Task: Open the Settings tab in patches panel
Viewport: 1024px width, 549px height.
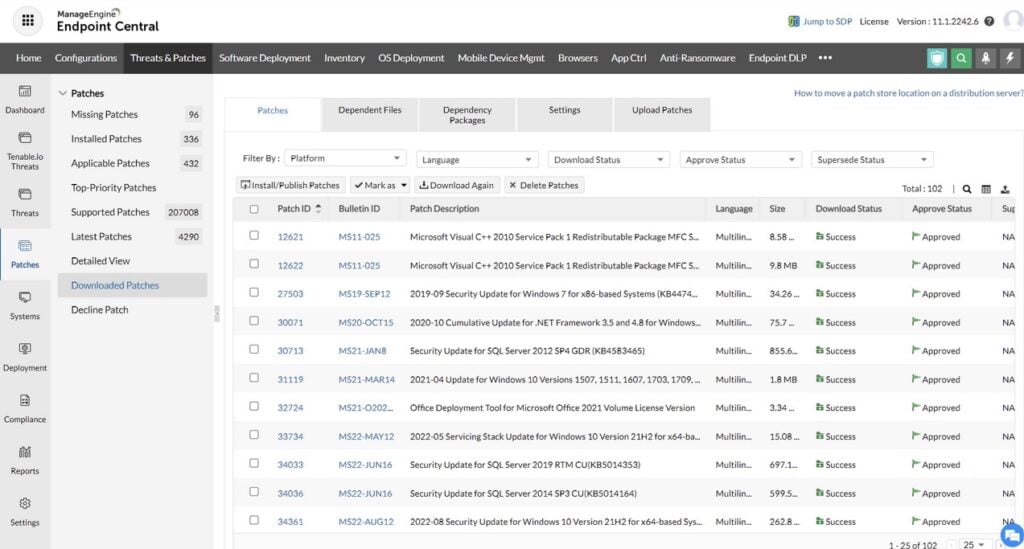Action: 564,115
